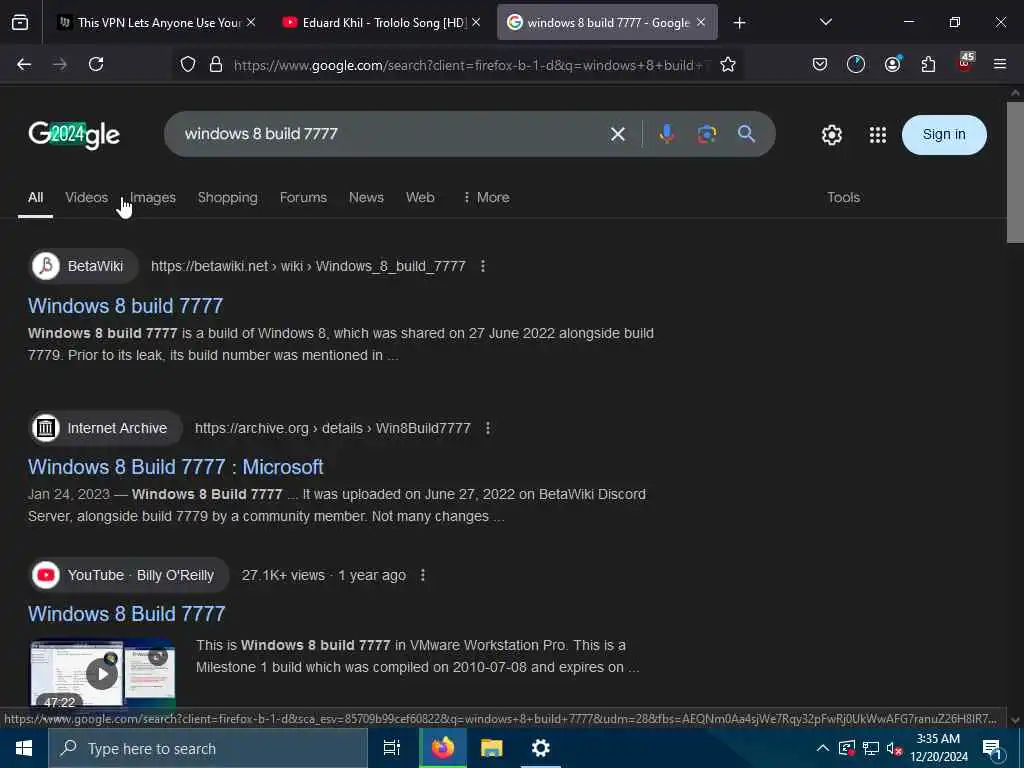Reload the current page
This screenshot has height=768, width=1024.
pos(96,64)
